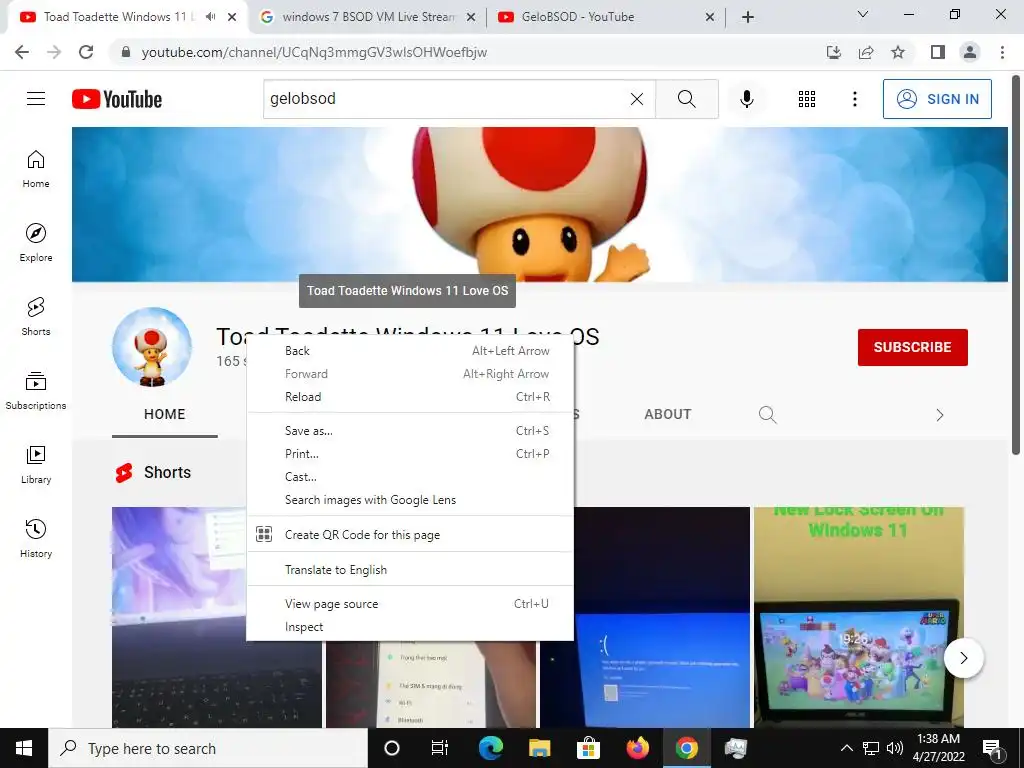This screenshot has height=768, width=1024.
Task: Mute the tab via speaker icon
Action: click(x=210, y=17)
